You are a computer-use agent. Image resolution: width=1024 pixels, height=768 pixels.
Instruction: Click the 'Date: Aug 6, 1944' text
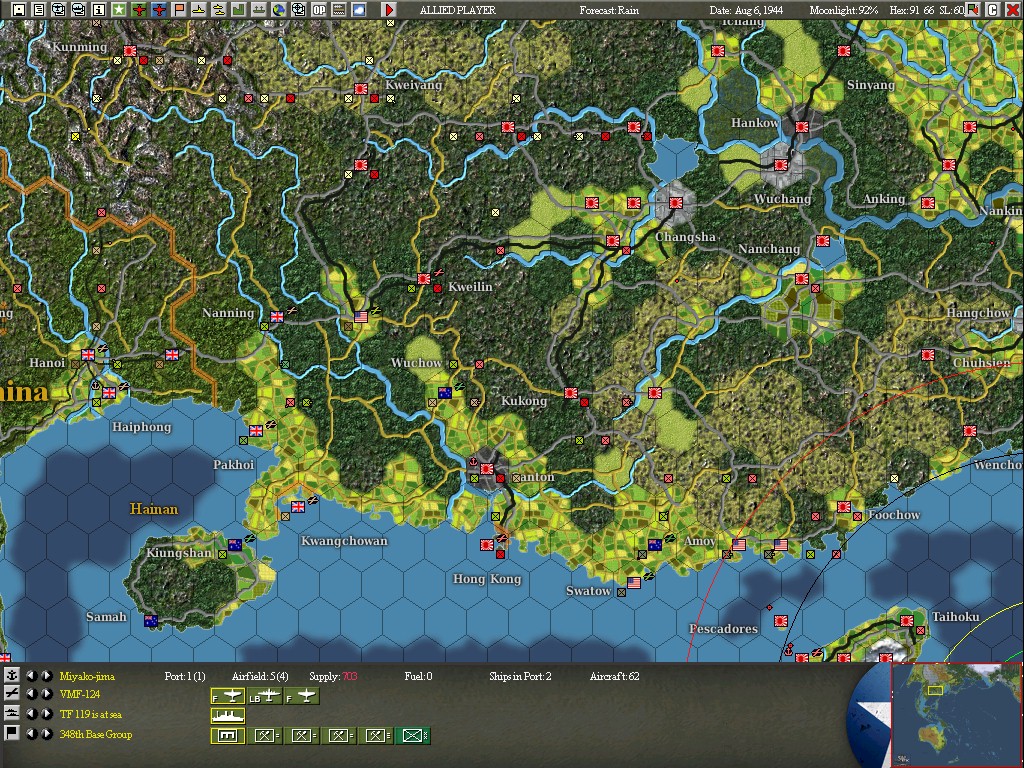pyautogui.click(x=746, y=10)
